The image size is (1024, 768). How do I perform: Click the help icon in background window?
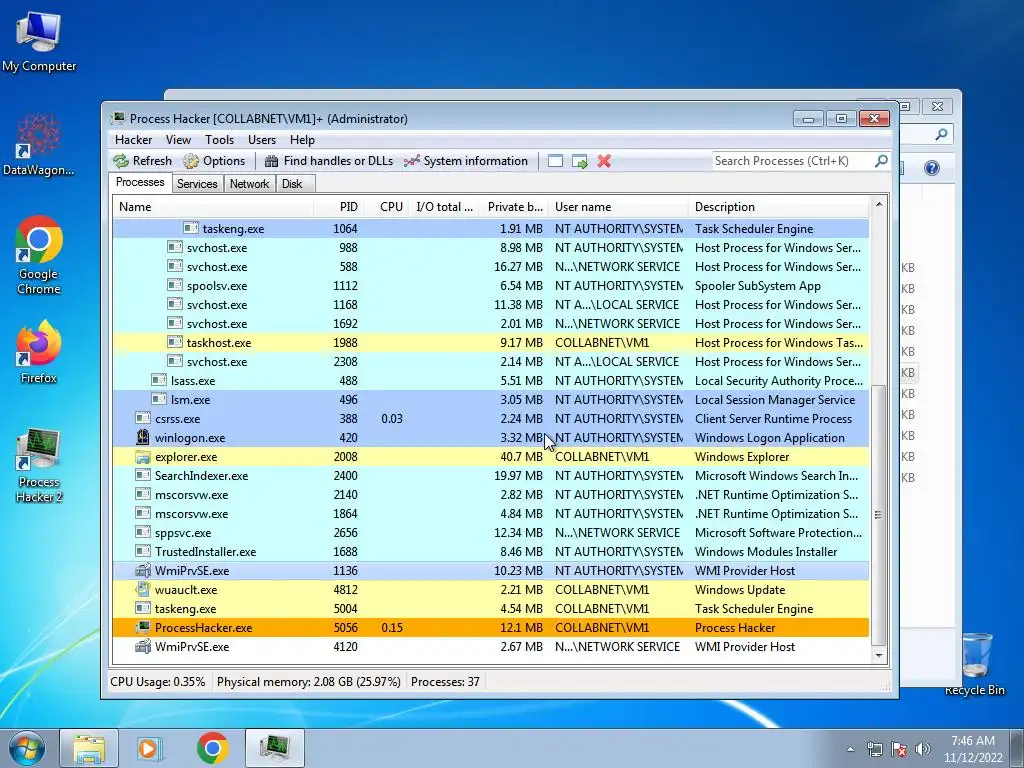point(932,168)
